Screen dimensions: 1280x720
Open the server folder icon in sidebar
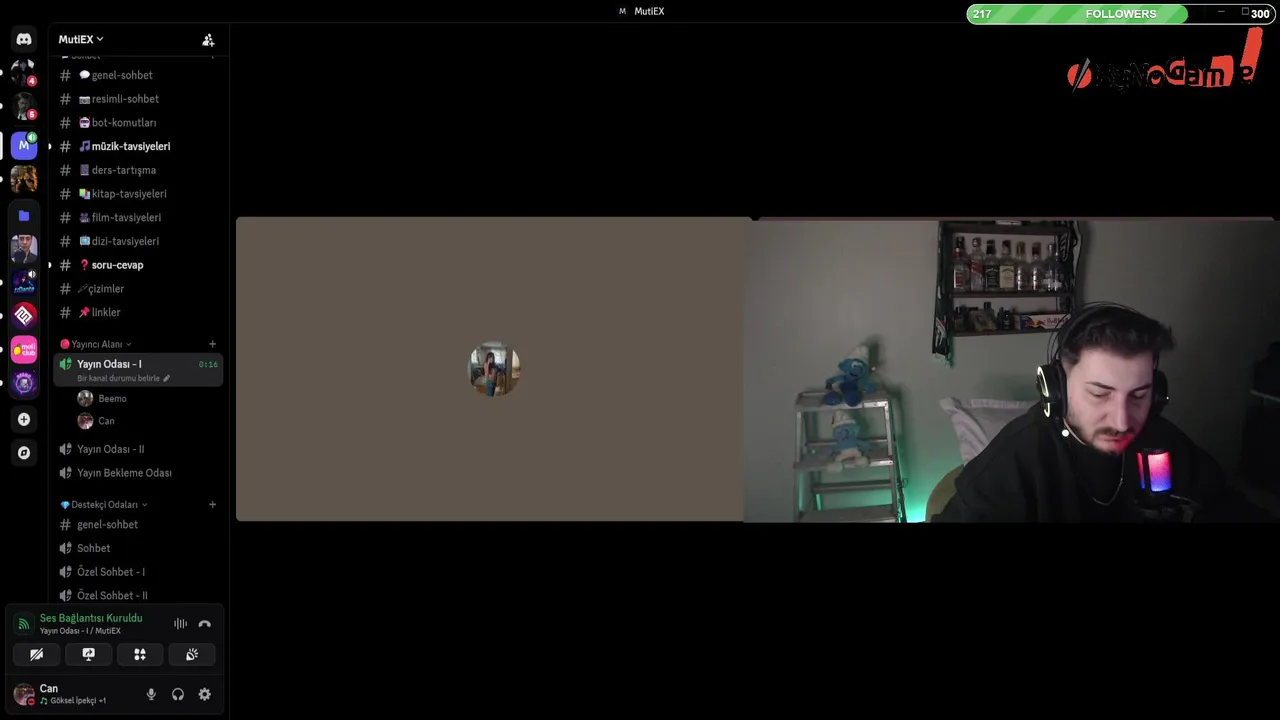point(24,215)
